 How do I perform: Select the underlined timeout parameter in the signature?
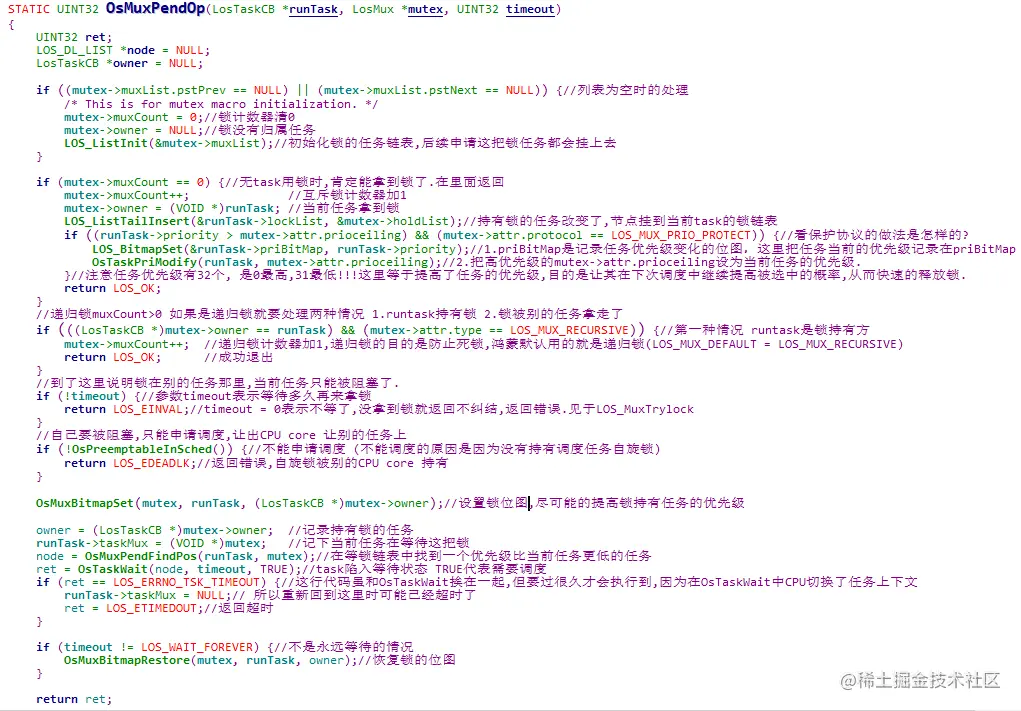point(530,9)
